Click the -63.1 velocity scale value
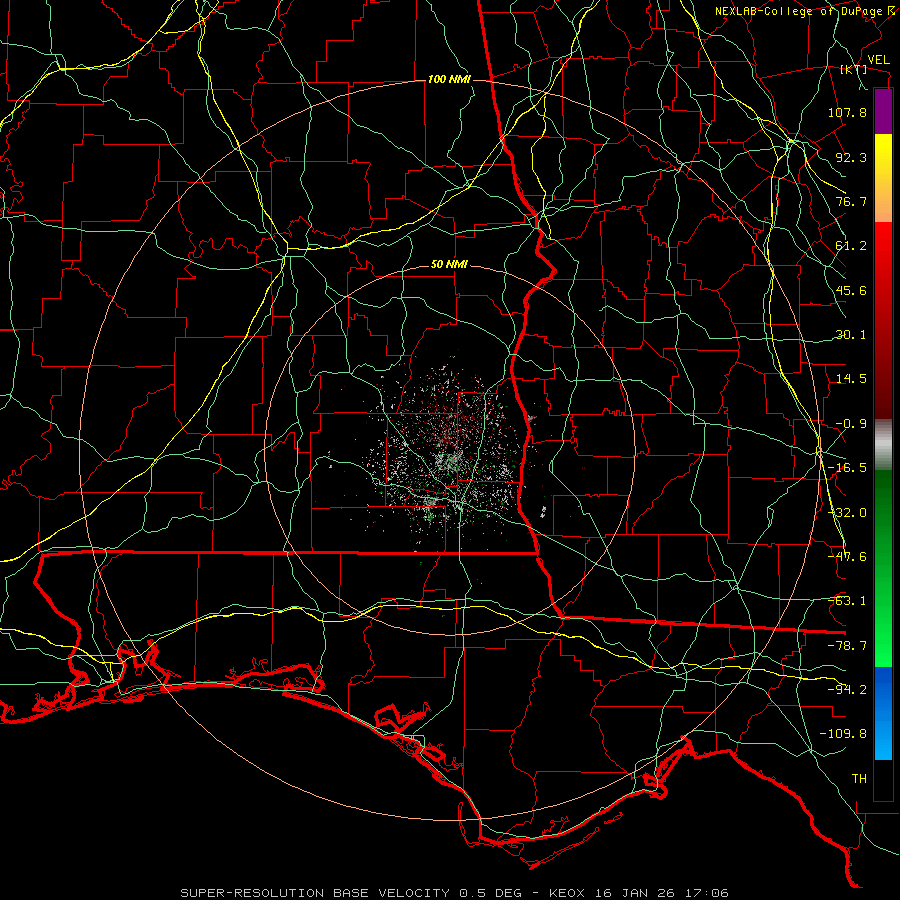Image resolution: width=900 pixels, height=900 pixels. (847, 601)
